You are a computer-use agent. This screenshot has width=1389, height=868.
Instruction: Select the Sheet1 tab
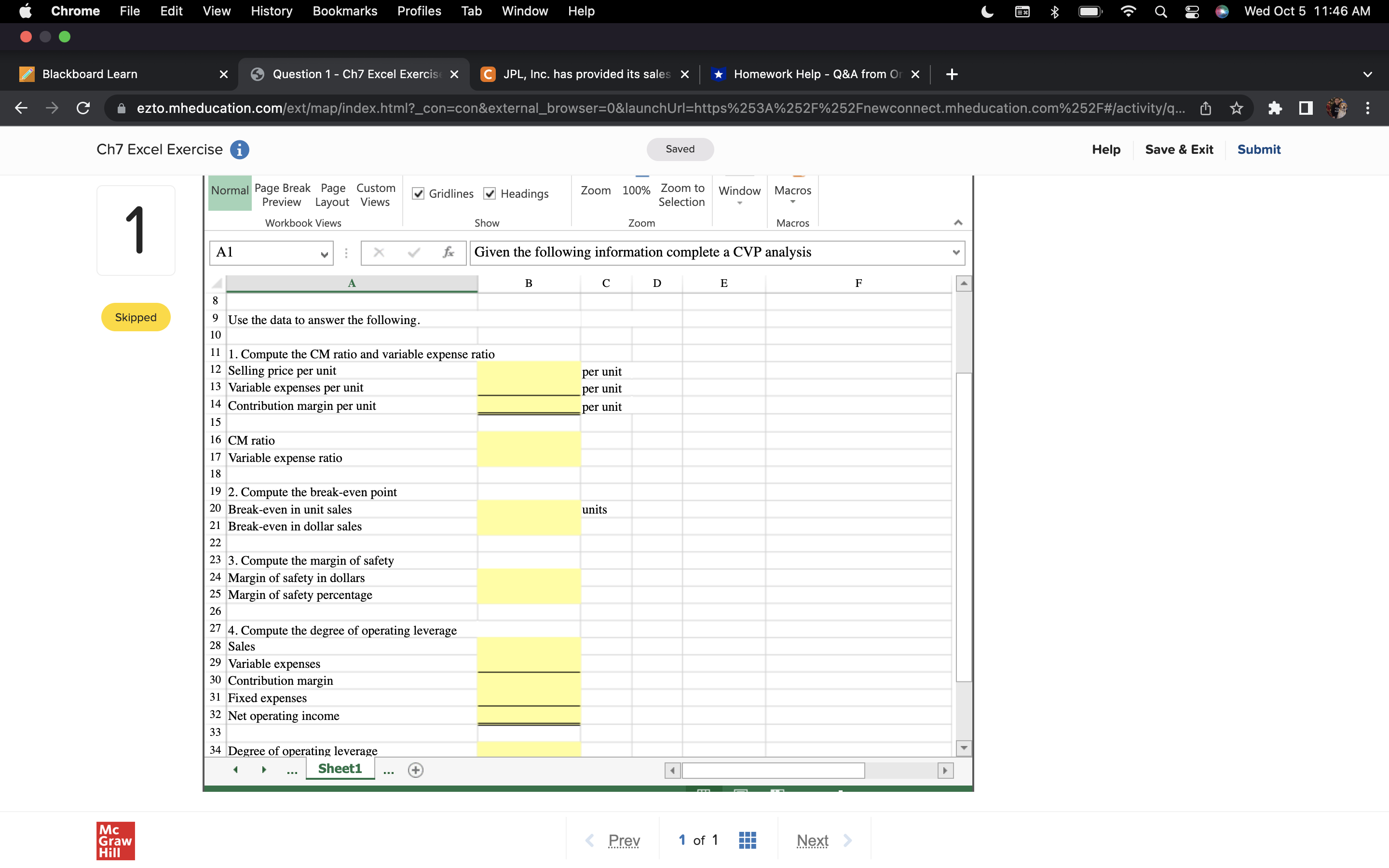click(340, 768)
